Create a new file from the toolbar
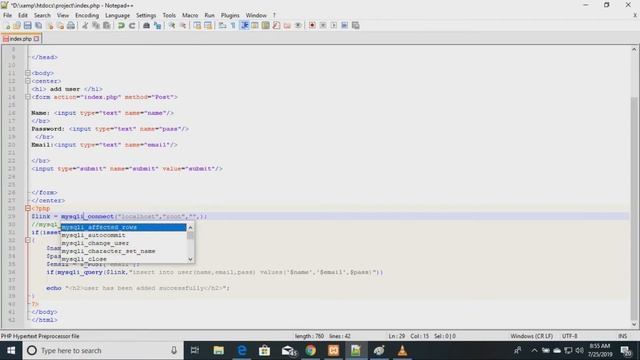The image size is (640, 360). point(7,26)
